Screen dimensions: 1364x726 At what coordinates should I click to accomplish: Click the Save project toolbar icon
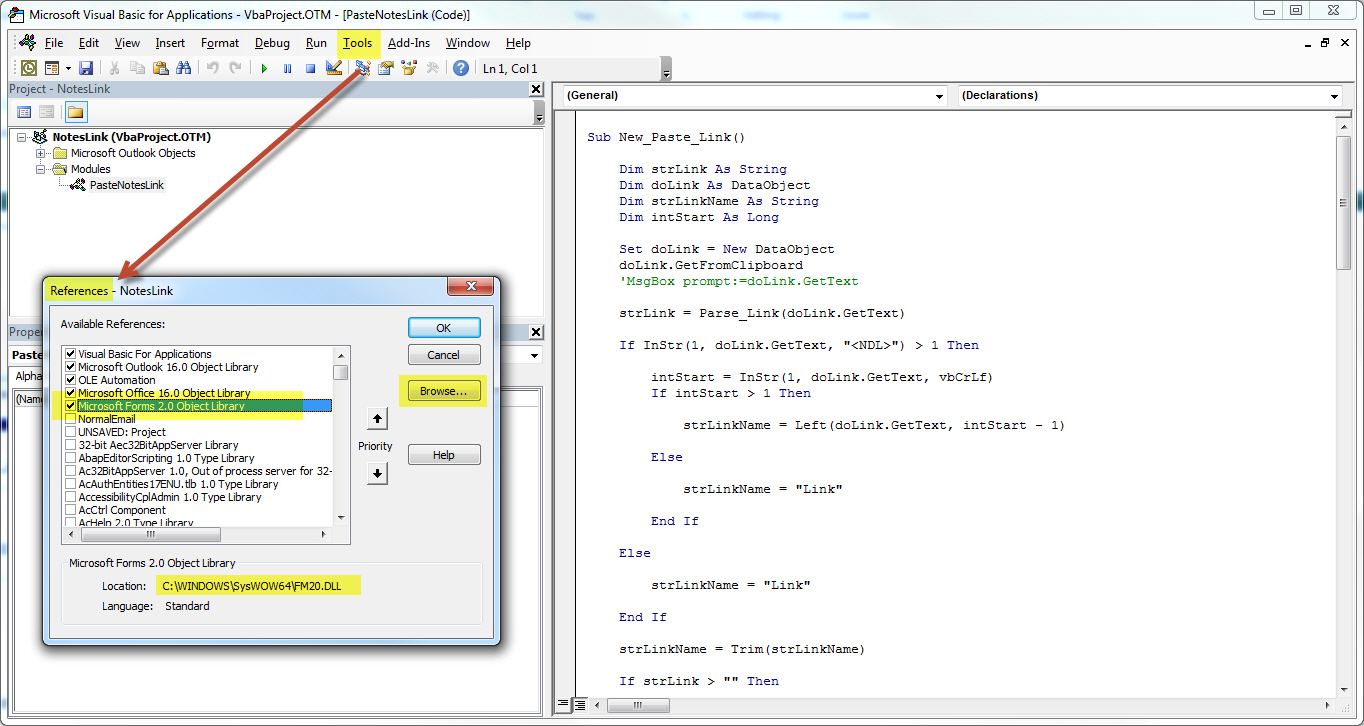tap(86, 68)
